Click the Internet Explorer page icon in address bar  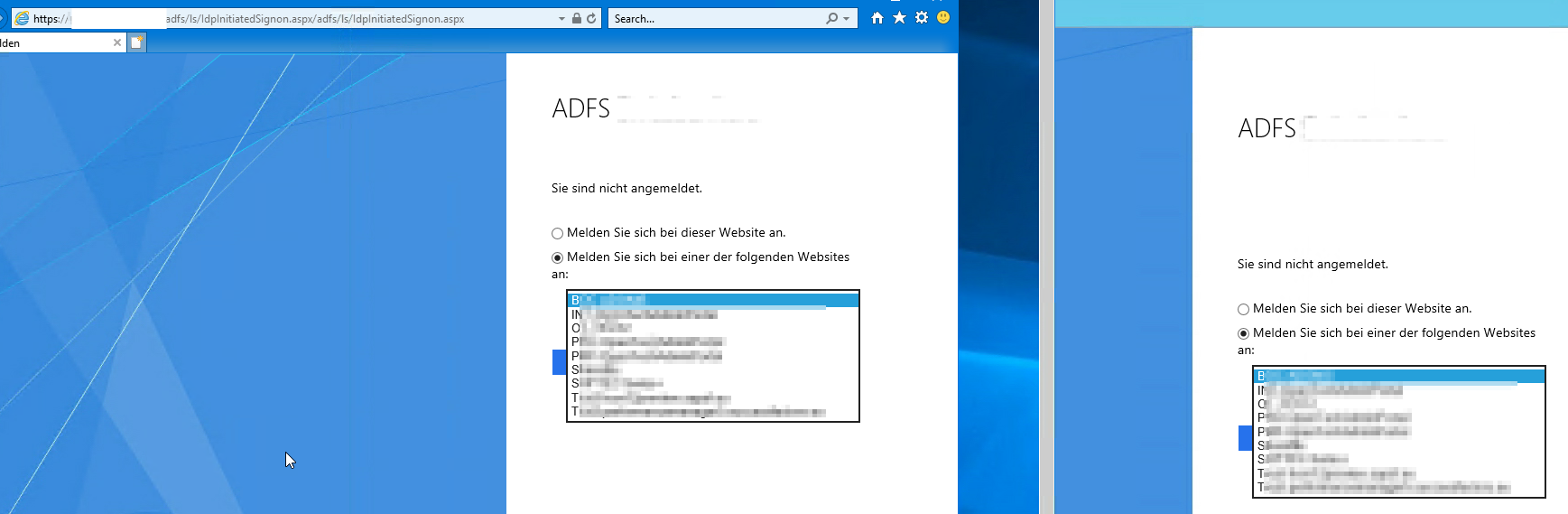(22, 18)
